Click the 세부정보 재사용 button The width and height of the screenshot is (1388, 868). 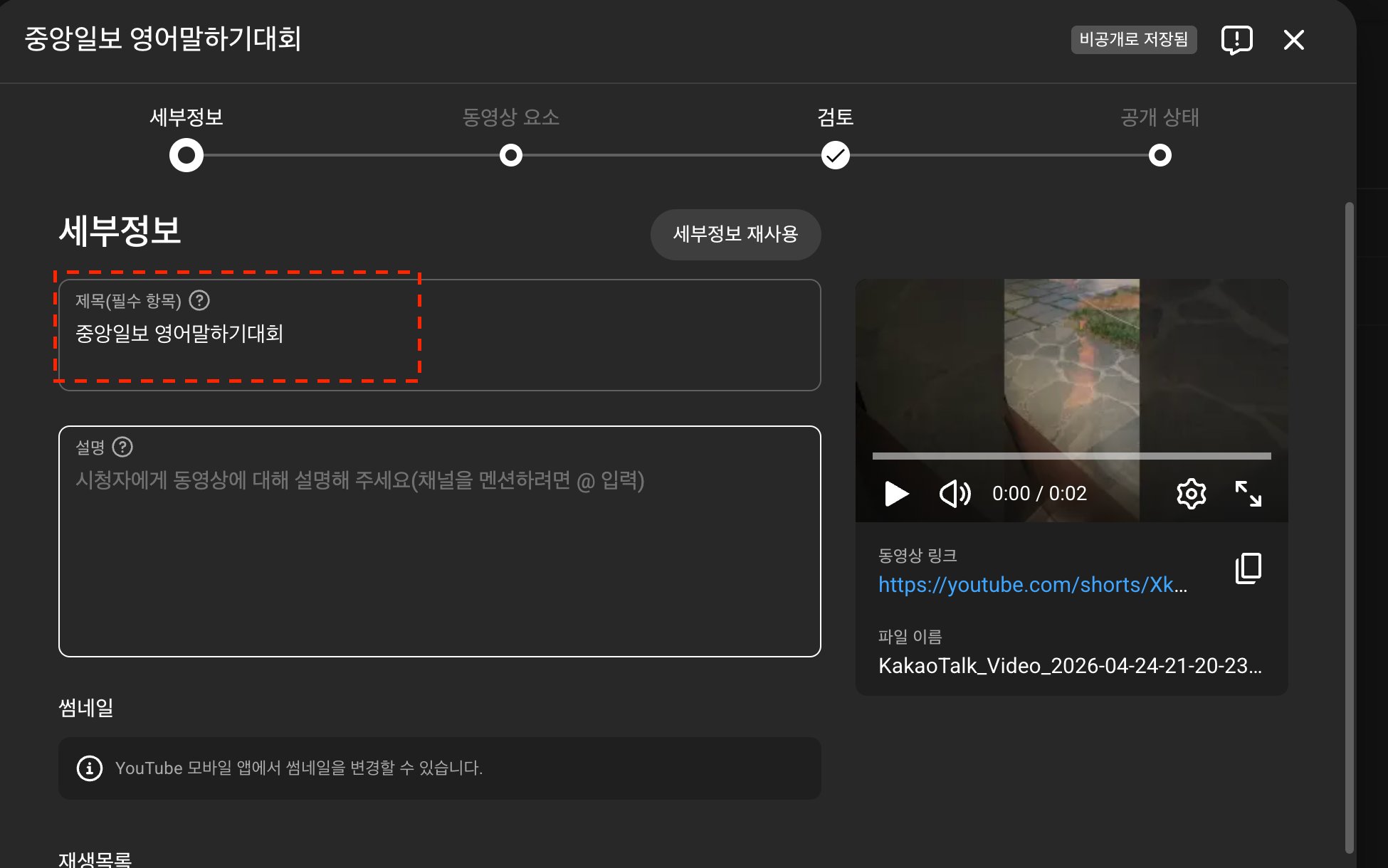[735, 234]
